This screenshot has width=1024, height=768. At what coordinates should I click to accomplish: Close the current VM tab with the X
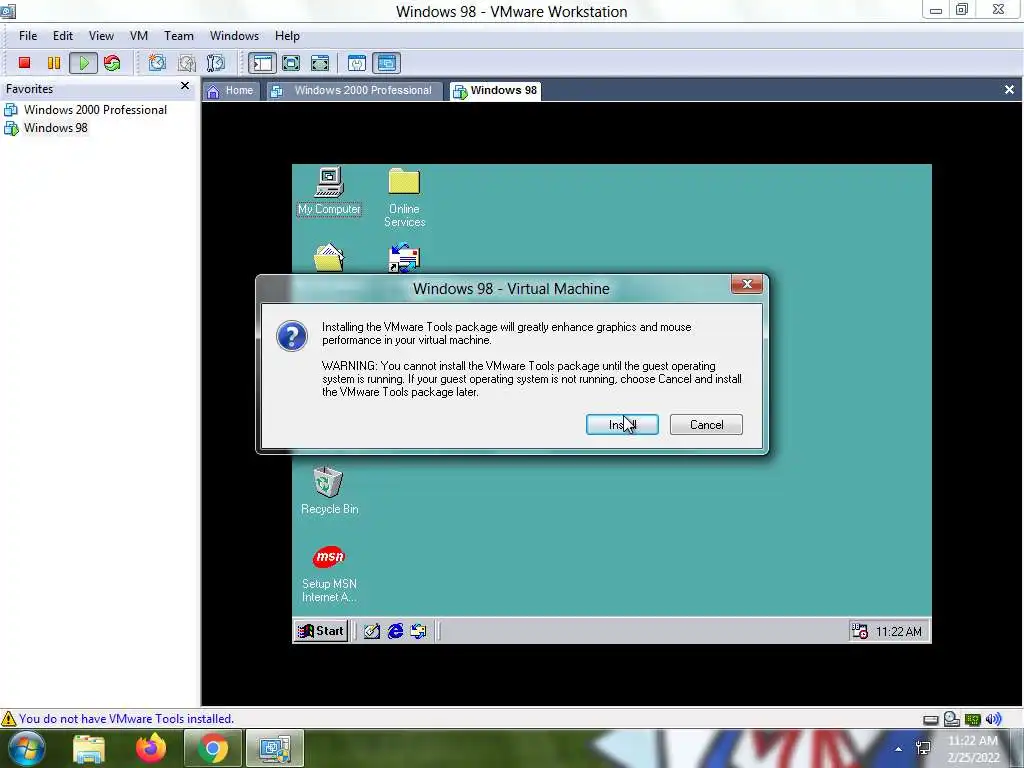click(1009, 89)
